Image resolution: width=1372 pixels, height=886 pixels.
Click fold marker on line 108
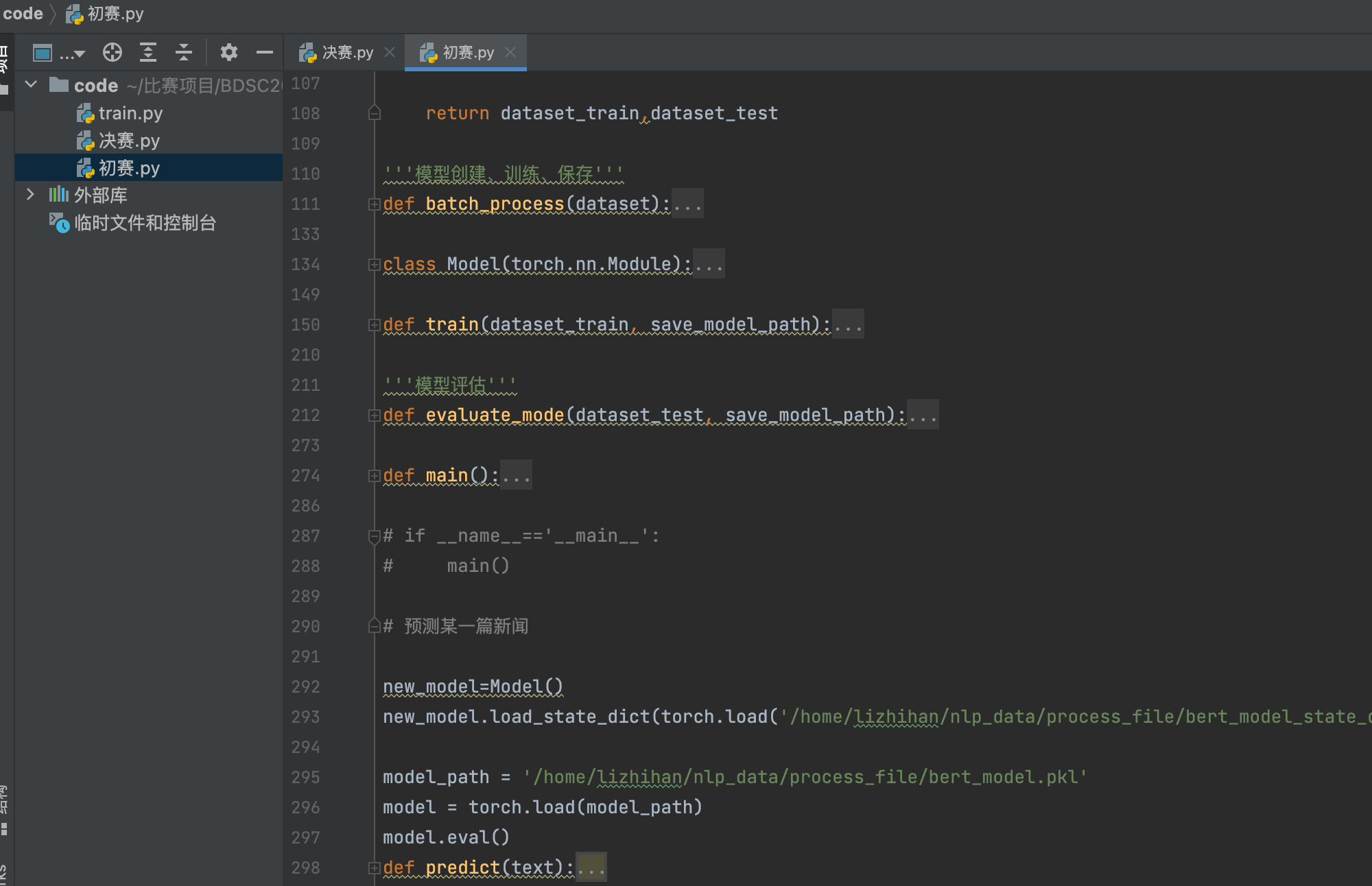click(x=375, y=113)
